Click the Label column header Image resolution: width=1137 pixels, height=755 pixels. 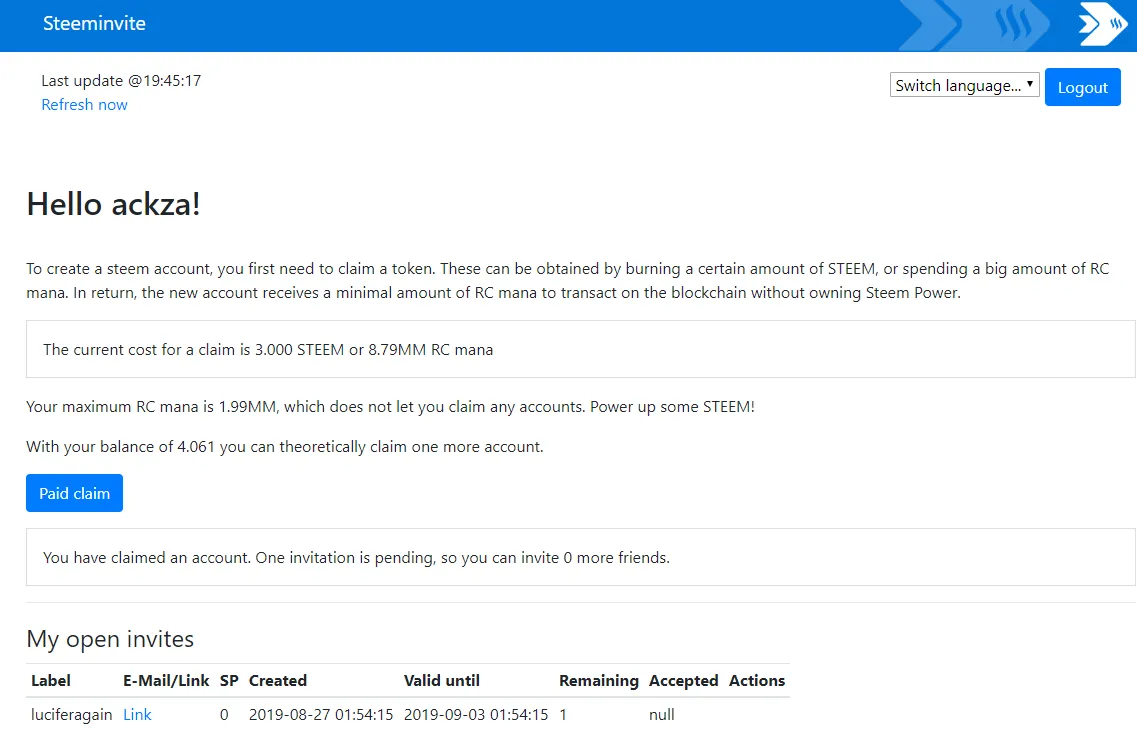51,680
